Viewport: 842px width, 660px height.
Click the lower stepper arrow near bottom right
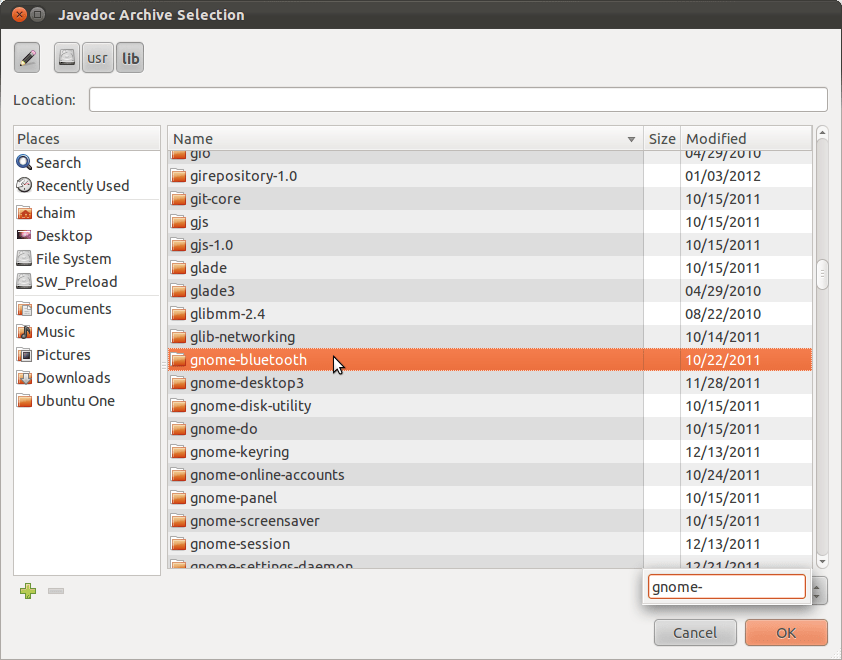click(x=816, y=596)
